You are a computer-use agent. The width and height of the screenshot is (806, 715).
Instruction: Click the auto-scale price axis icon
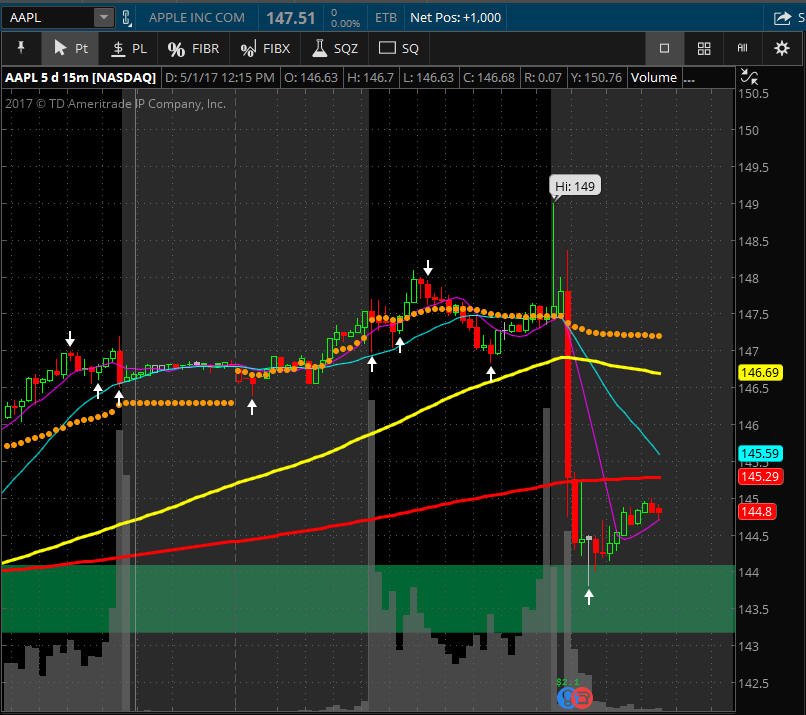click(x=749, y=77)
